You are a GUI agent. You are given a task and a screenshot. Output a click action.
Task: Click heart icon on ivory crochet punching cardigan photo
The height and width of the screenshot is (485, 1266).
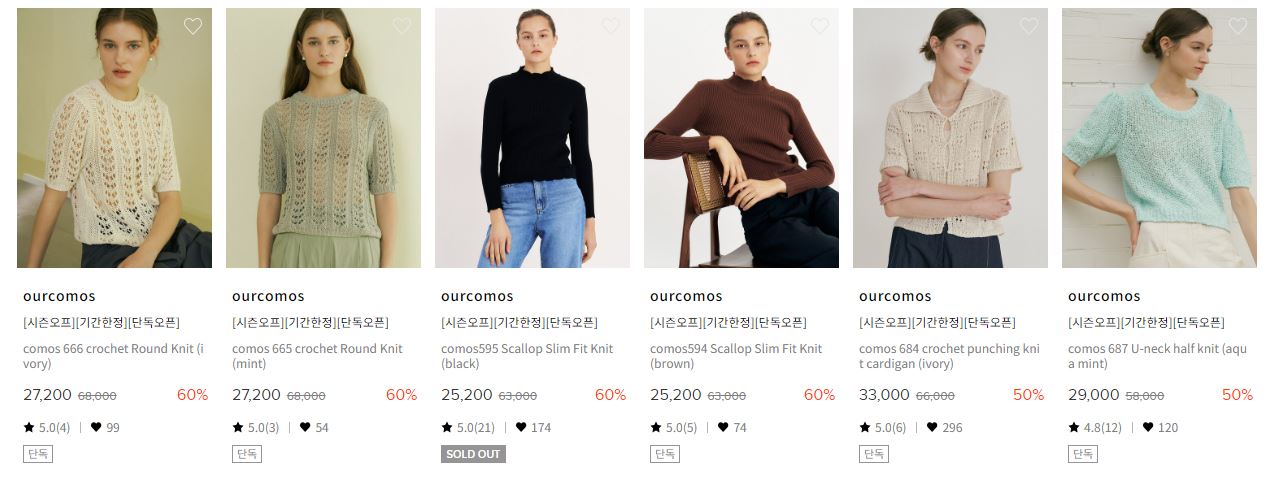(x=1029, y=26)
